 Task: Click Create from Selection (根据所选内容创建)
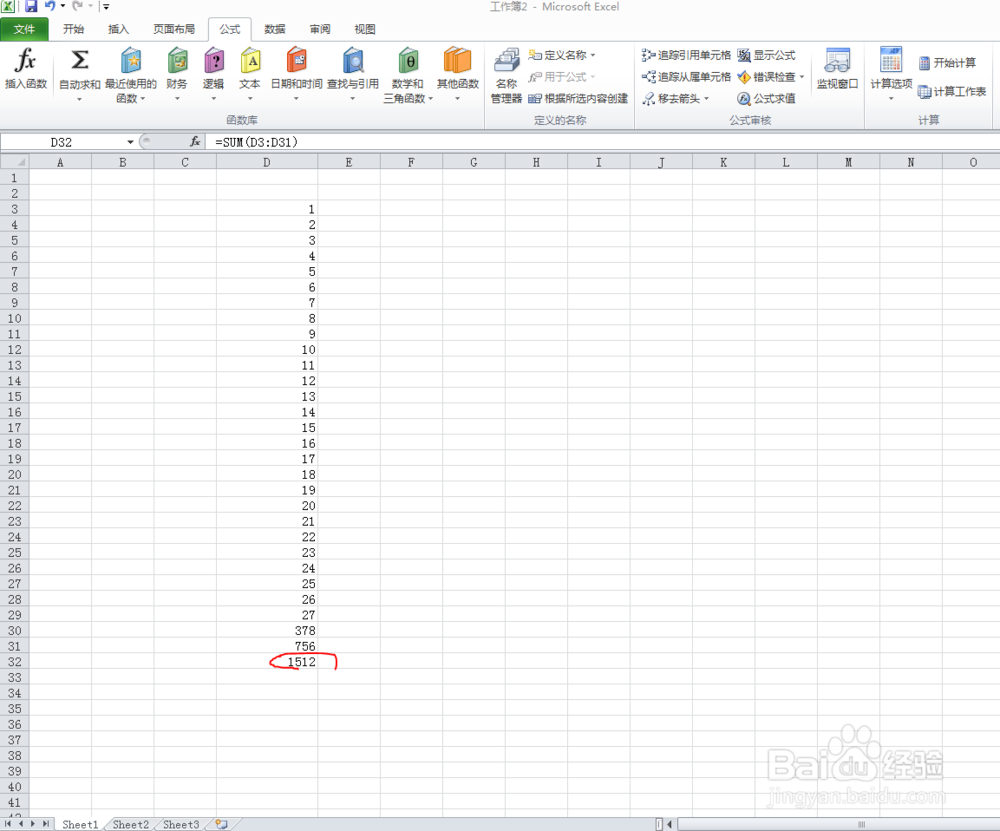(x=578, y=98)
